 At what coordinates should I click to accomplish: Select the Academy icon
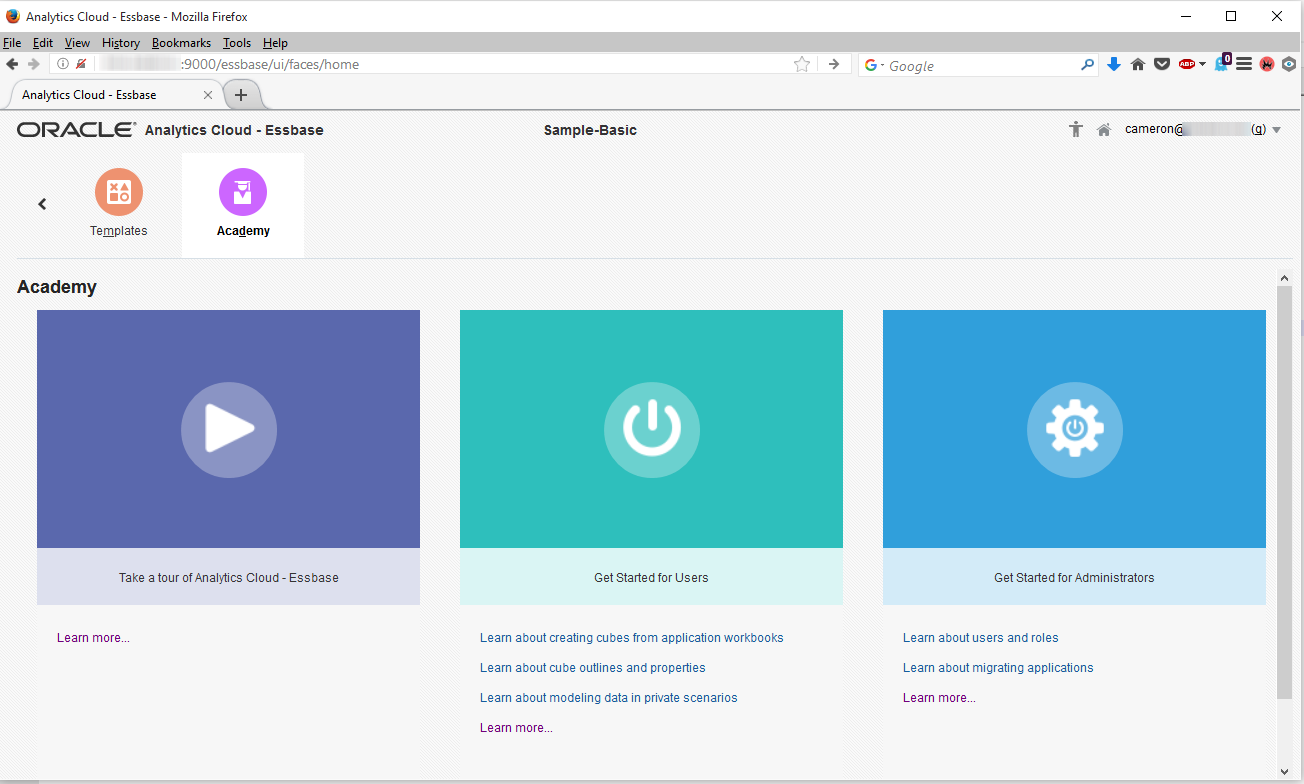[x=243, y=192]
